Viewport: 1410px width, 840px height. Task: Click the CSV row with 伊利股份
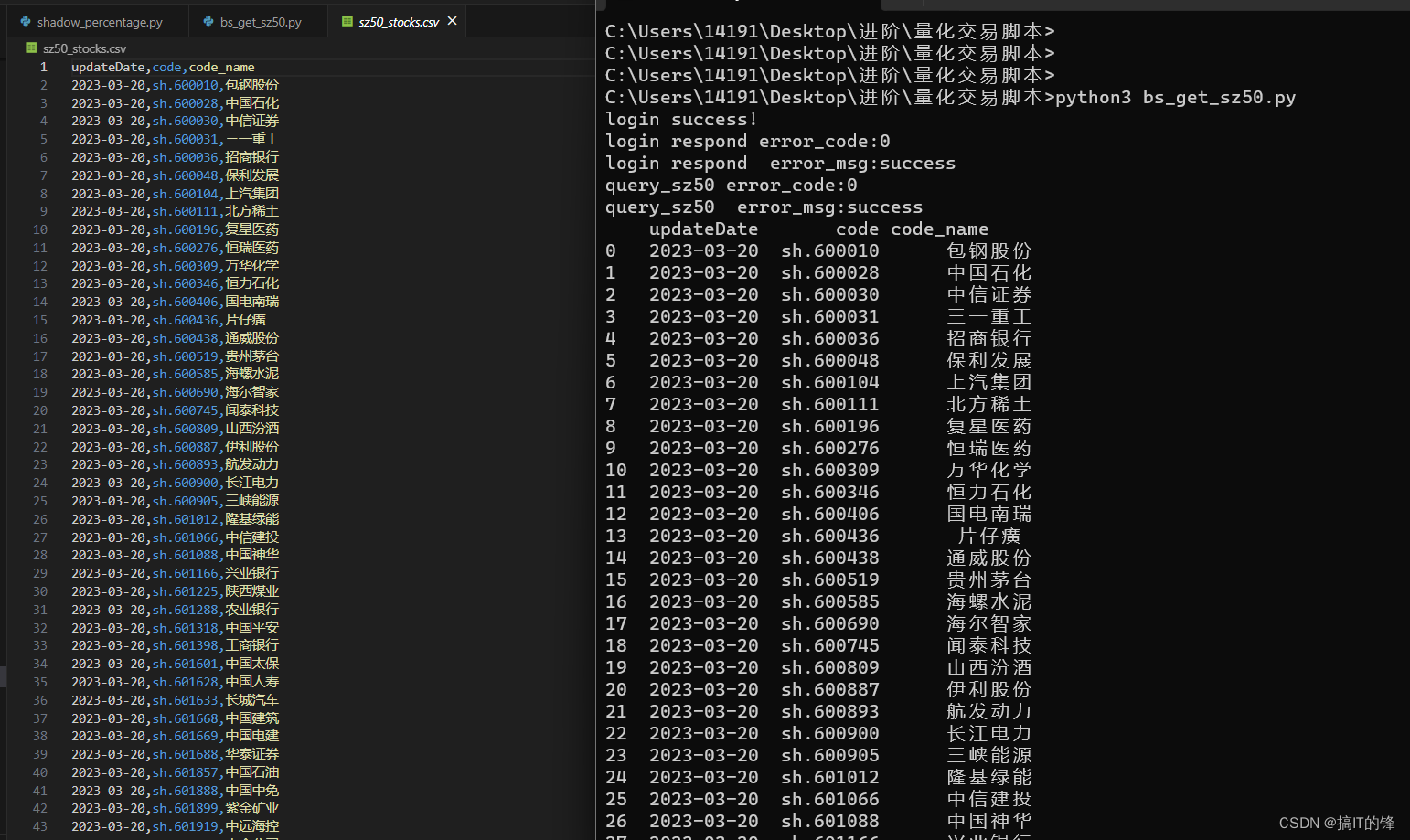coord(175,447)
